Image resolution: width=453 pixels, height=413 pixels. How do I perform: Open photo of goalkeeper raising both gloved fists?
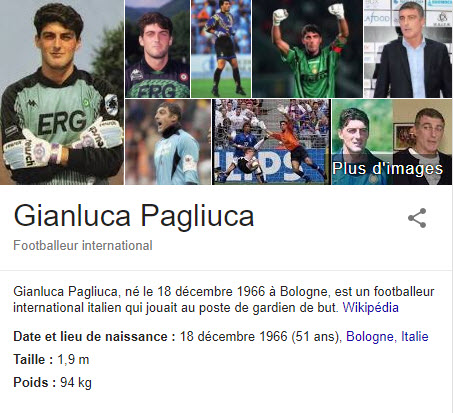(x=307, y=49)
